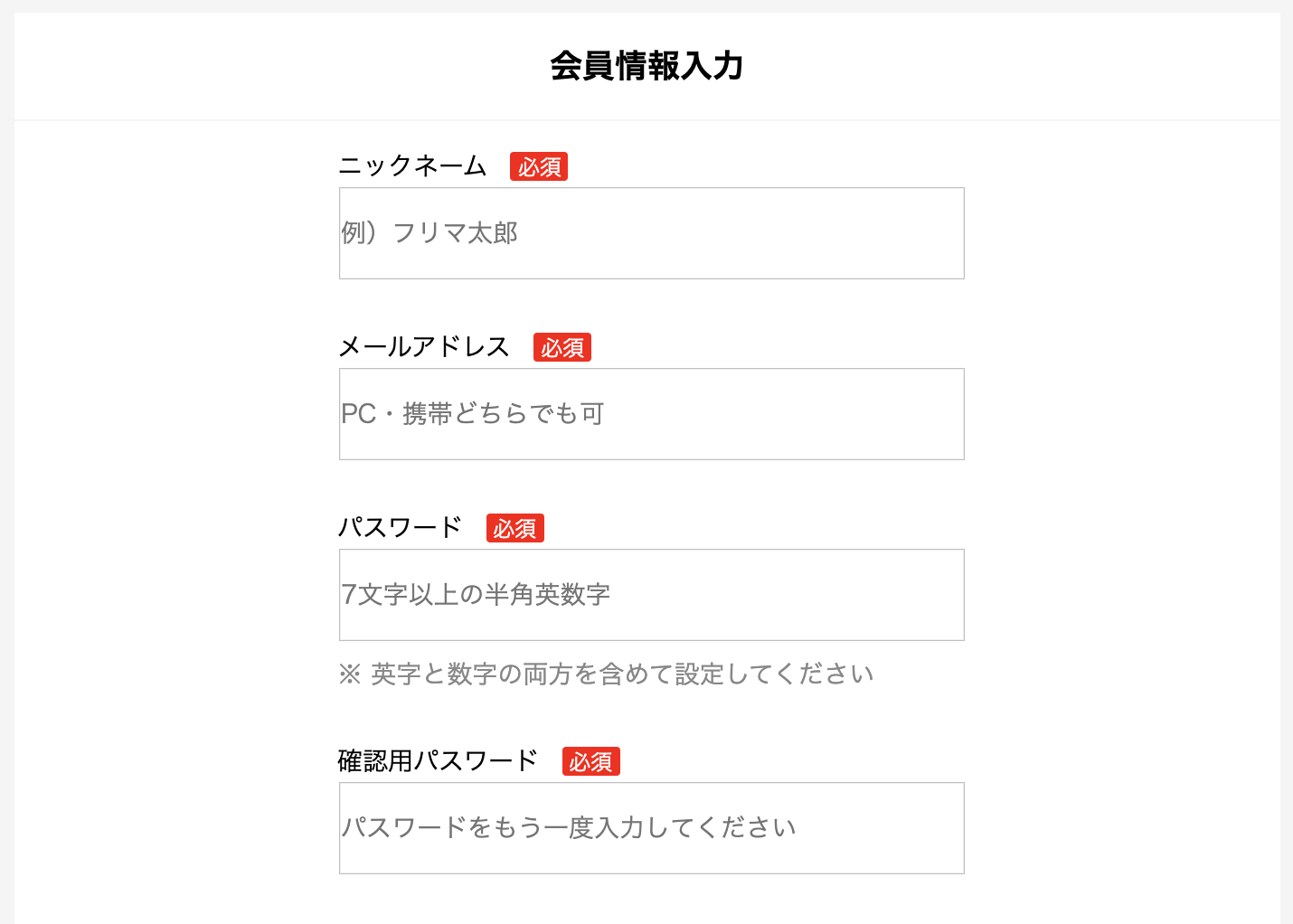
Task: Click the 必須 badge beside メールアドレス
Action: (562, 346)
